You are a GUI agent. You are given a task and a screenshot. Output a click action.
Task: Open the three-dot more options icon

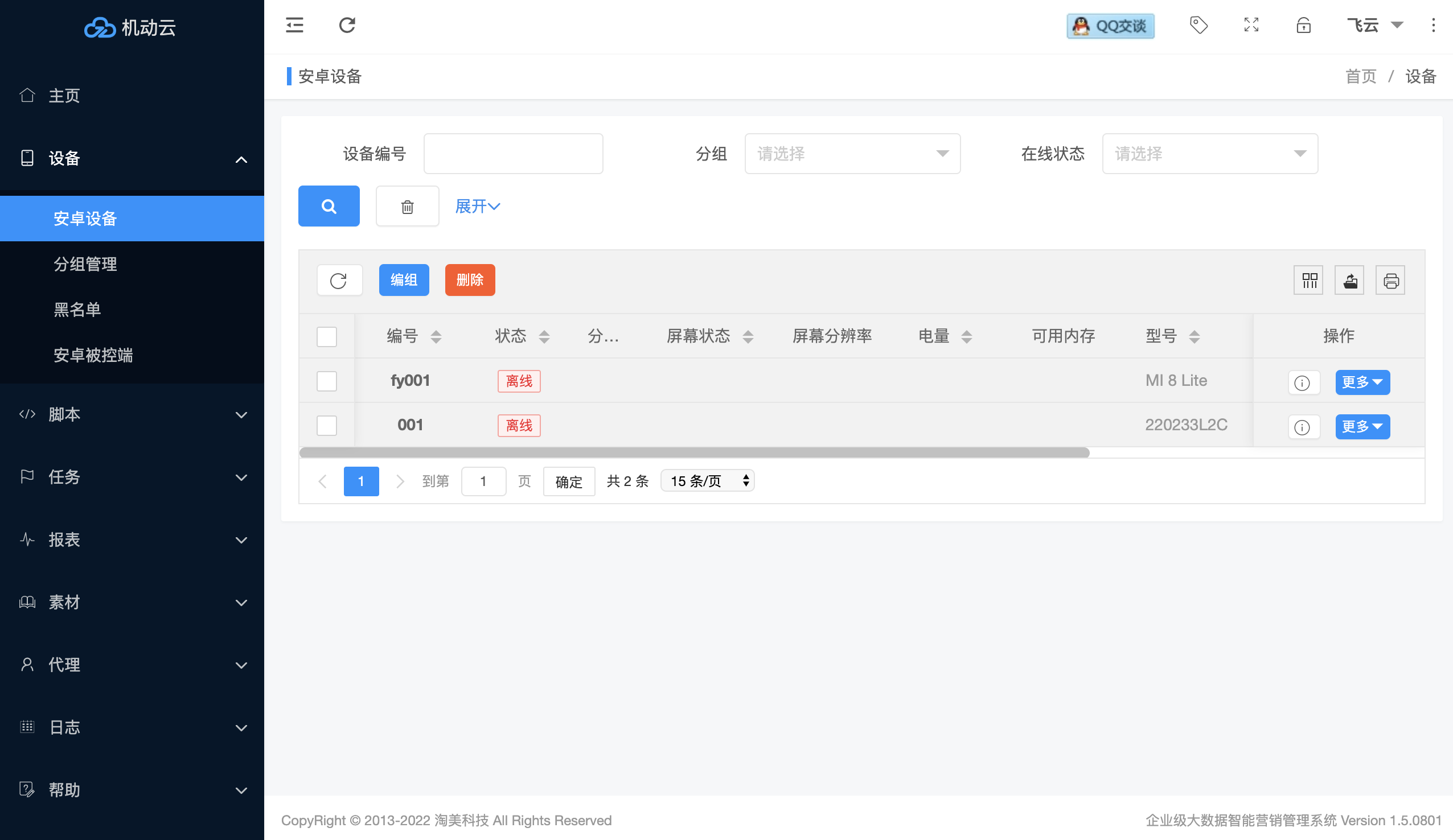tap(1434, 26)
